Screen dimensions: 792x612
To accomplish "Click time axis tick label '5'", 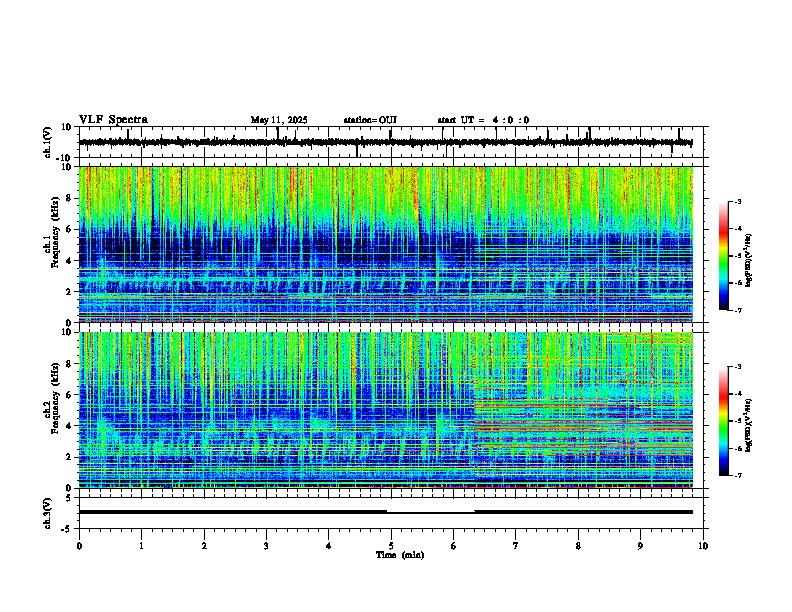I will [x=391, y=546].
